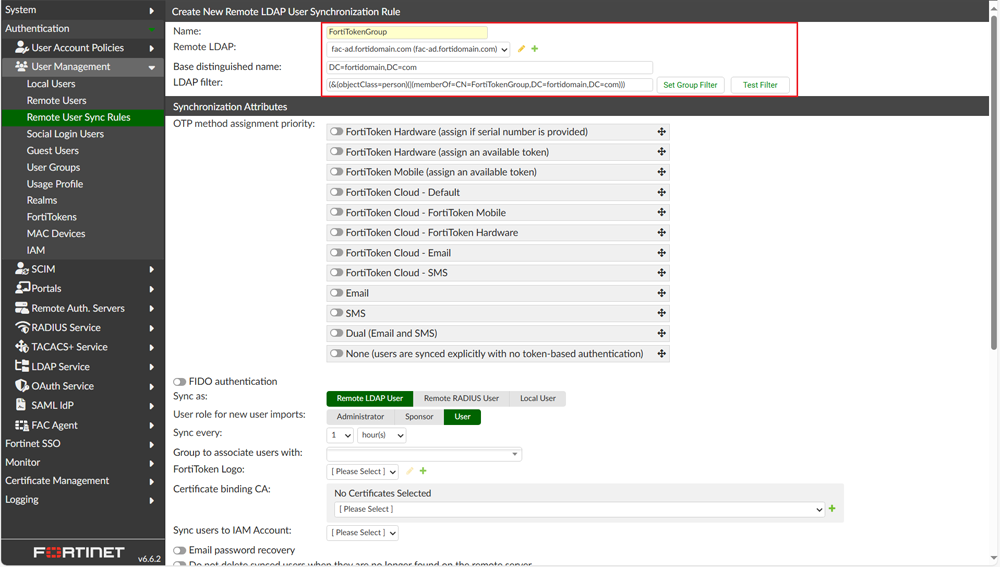This screenshot has width=1000, height=567.
Task: Click the edit pencil icon beside Remote LDAP
Action: (521, 49)
